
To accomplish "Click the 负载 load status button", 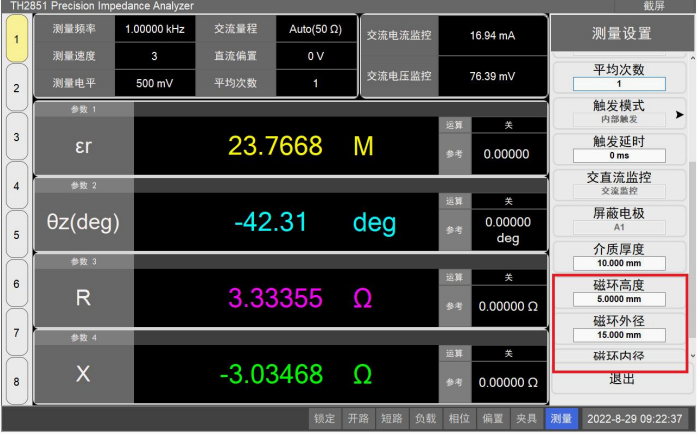I will click(426, 419).
